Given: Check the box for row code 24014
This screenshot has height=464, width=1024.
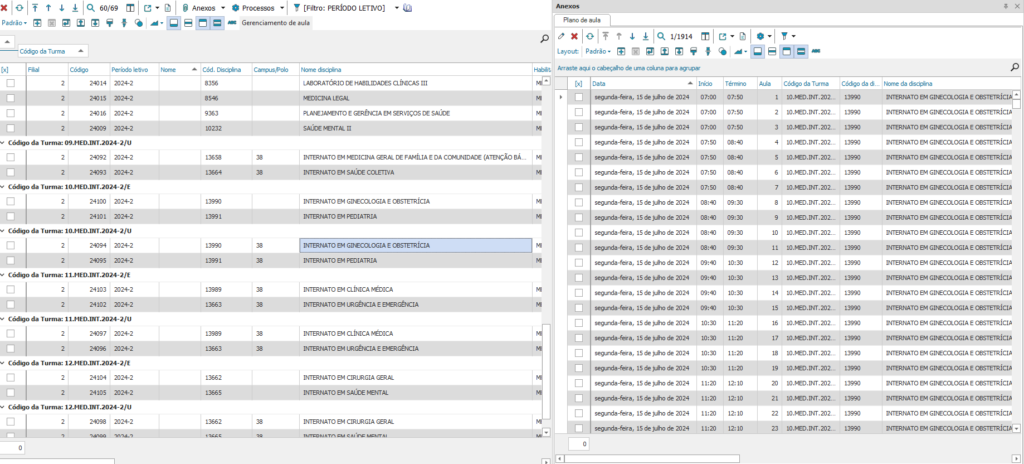Looking at the screenshot, I should pos(11,84).
